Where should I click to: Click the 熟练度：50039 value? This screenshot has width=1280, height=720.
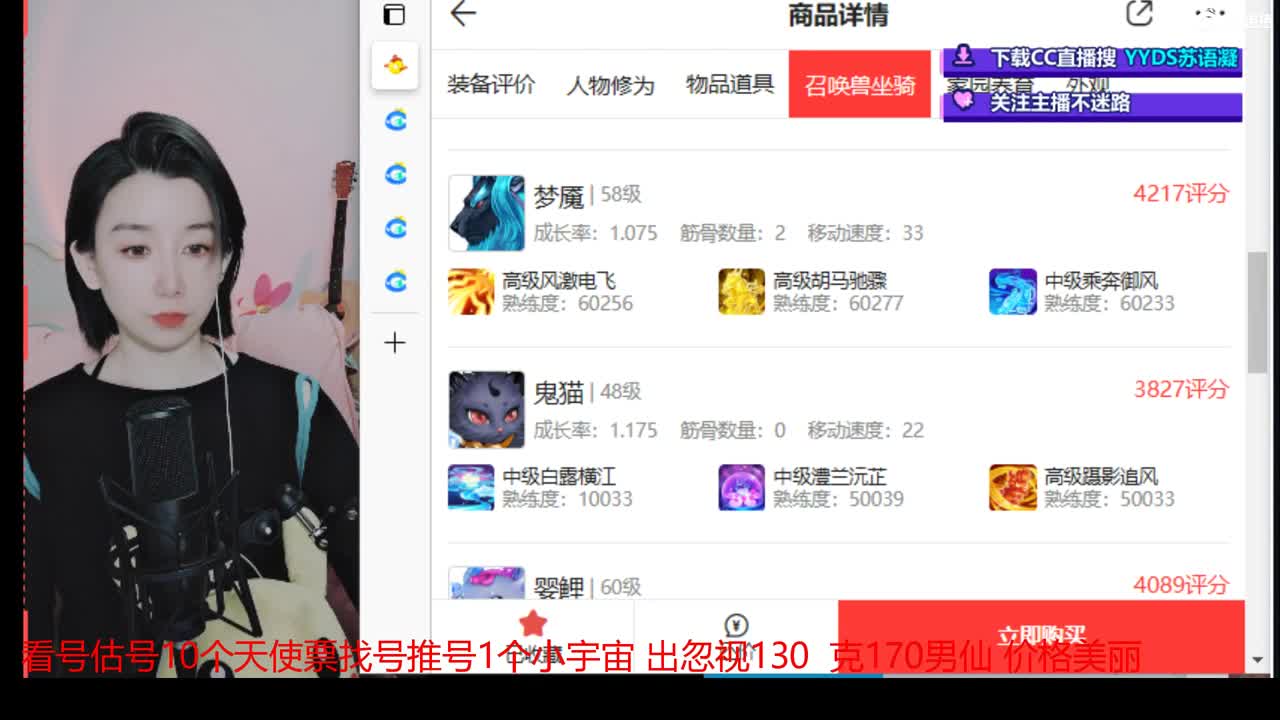839,499
